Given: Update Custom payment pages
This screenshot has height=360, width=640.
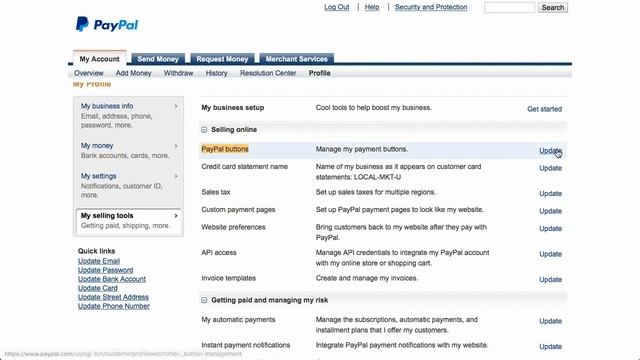Looking at the screenshot, I should (x=550, y=211).
